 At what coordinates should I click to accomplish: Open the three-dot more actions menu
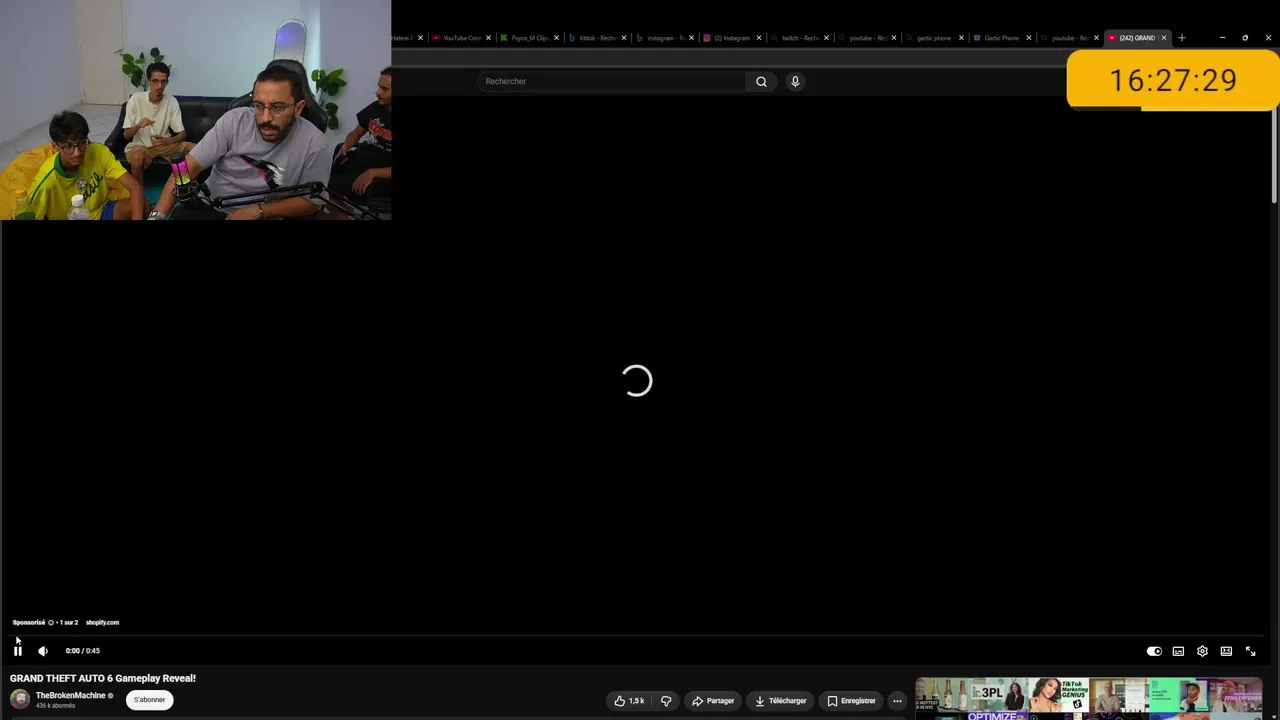click(897, 701)
